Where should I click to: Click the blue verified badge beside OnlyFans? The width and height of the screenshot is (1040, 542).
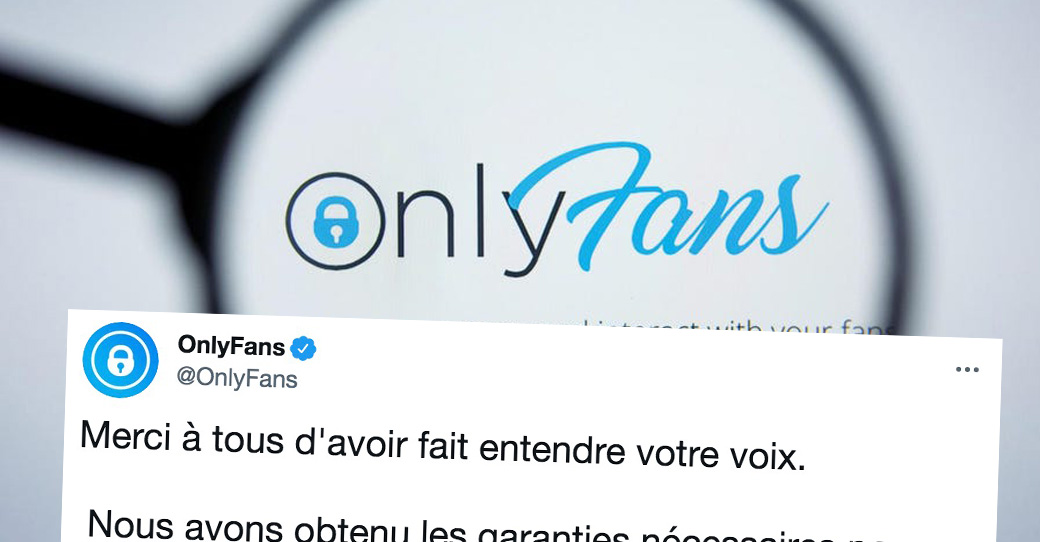tap(303, 348)
